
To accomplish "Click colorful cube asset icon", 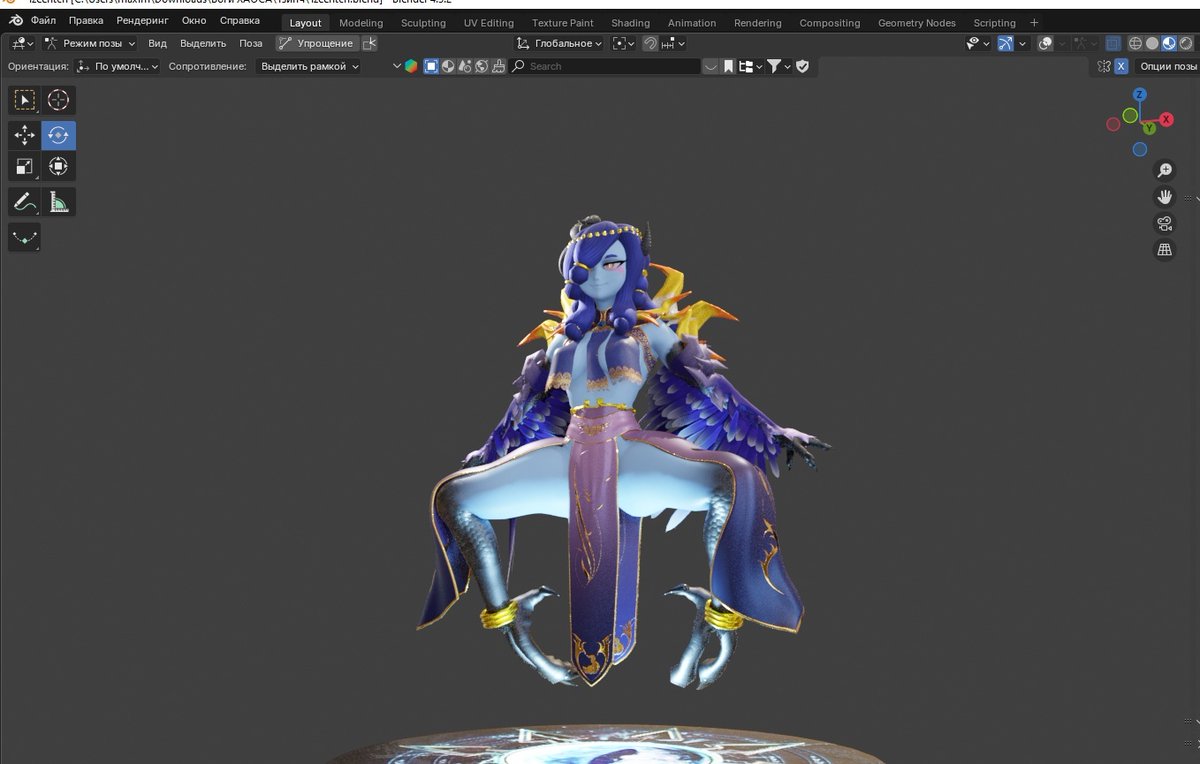I will coord(411,66).
